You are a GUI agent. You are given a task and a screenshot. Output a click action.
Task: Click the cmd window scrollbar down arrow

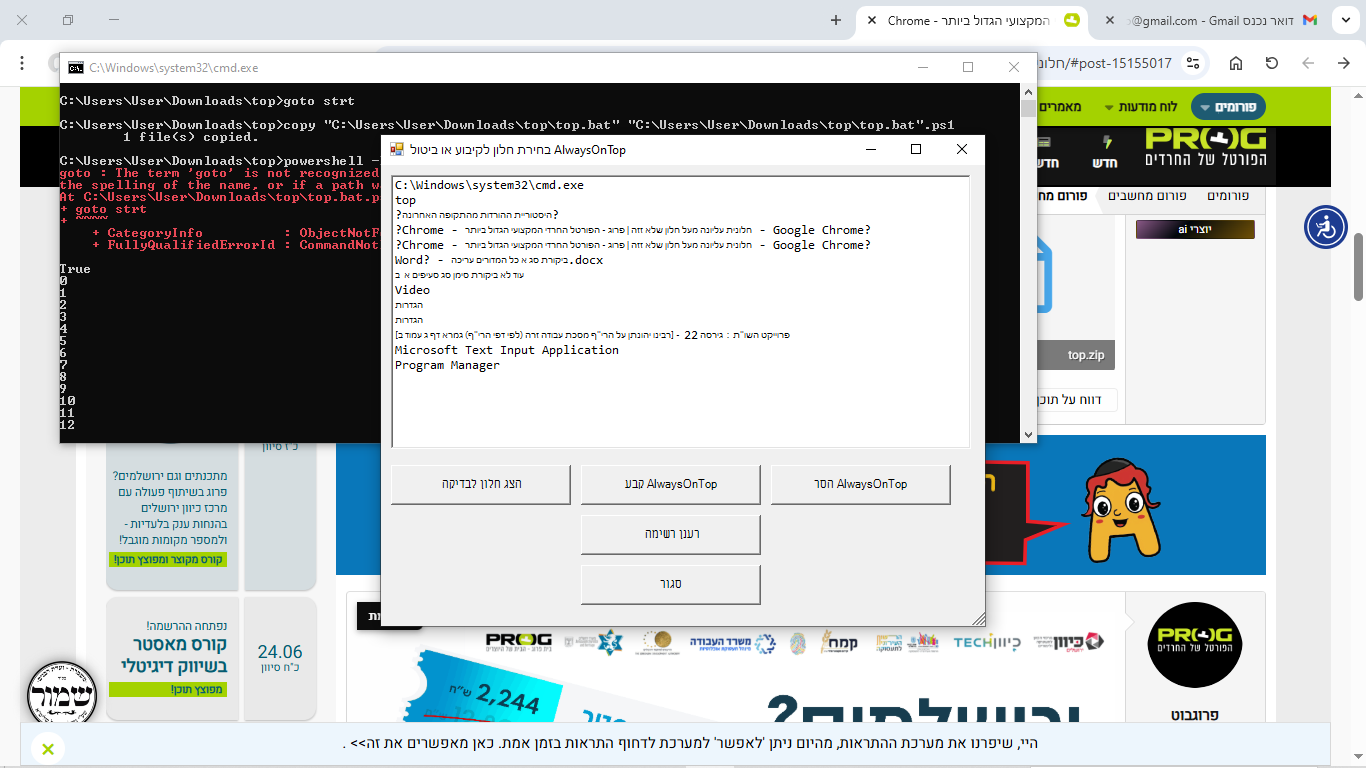[x=1028, y=435]
